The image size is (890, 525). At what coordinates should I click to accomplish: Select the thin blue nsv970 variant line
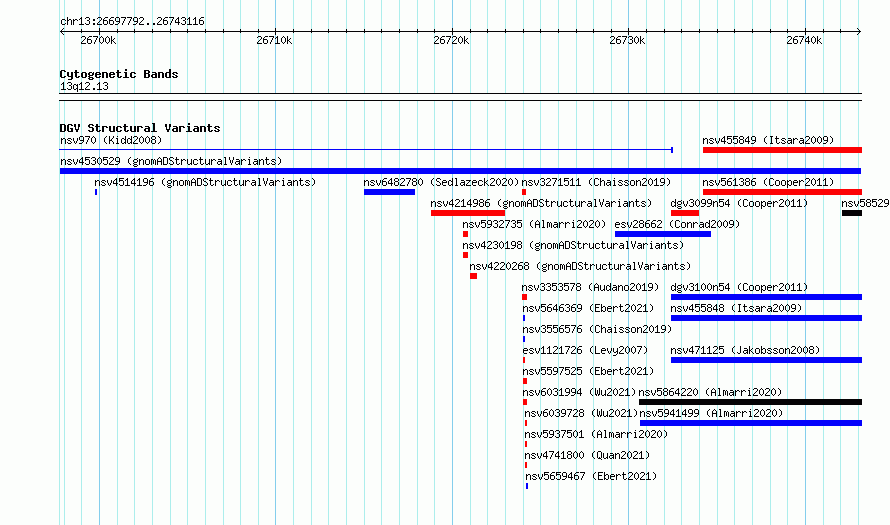[366, 150]
